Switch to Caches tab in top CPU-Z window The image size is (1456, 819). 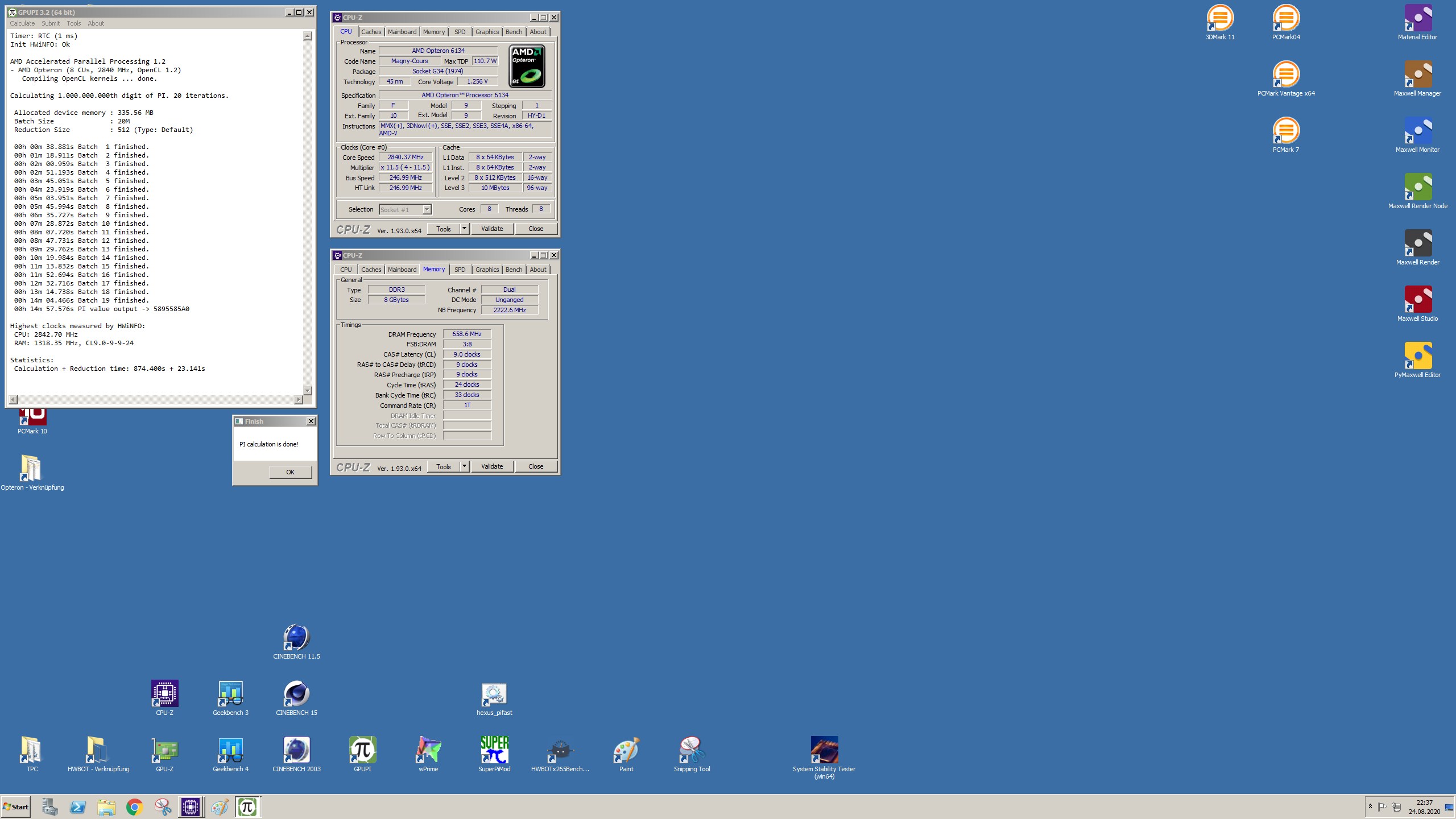(371, 32)
